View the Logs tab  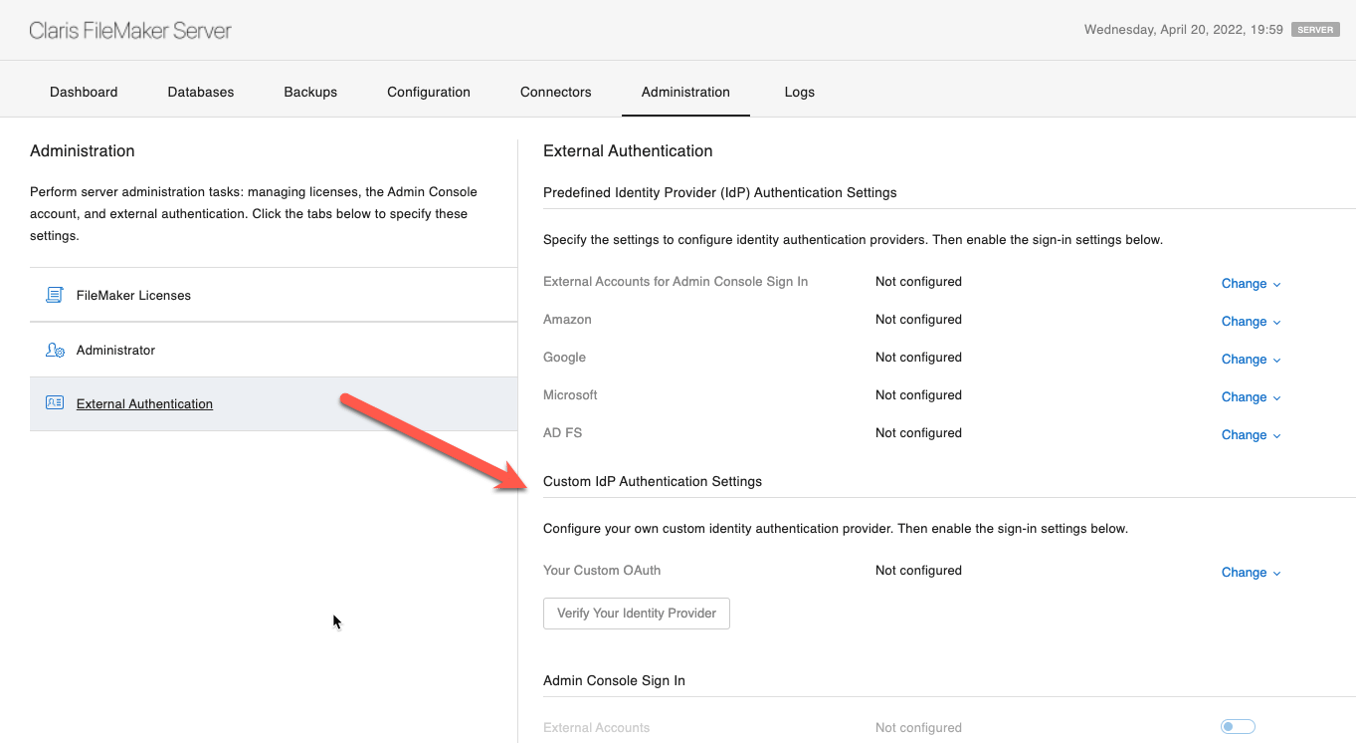[x=799, y=92]
